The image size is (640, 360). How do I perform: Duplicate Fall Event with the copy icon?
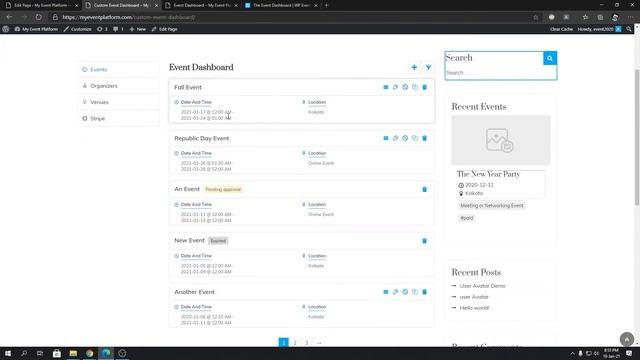pos(415,87)
